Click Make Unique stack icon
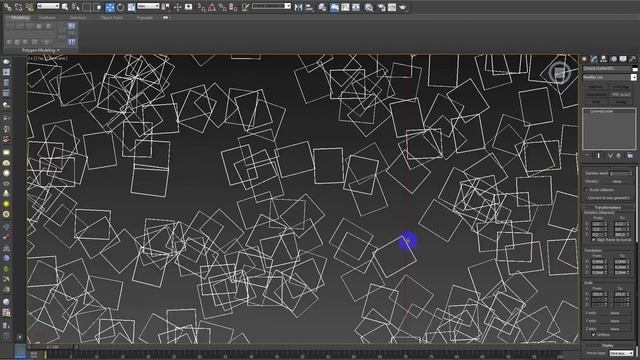The image size is (640, 360). click(610, 156)
